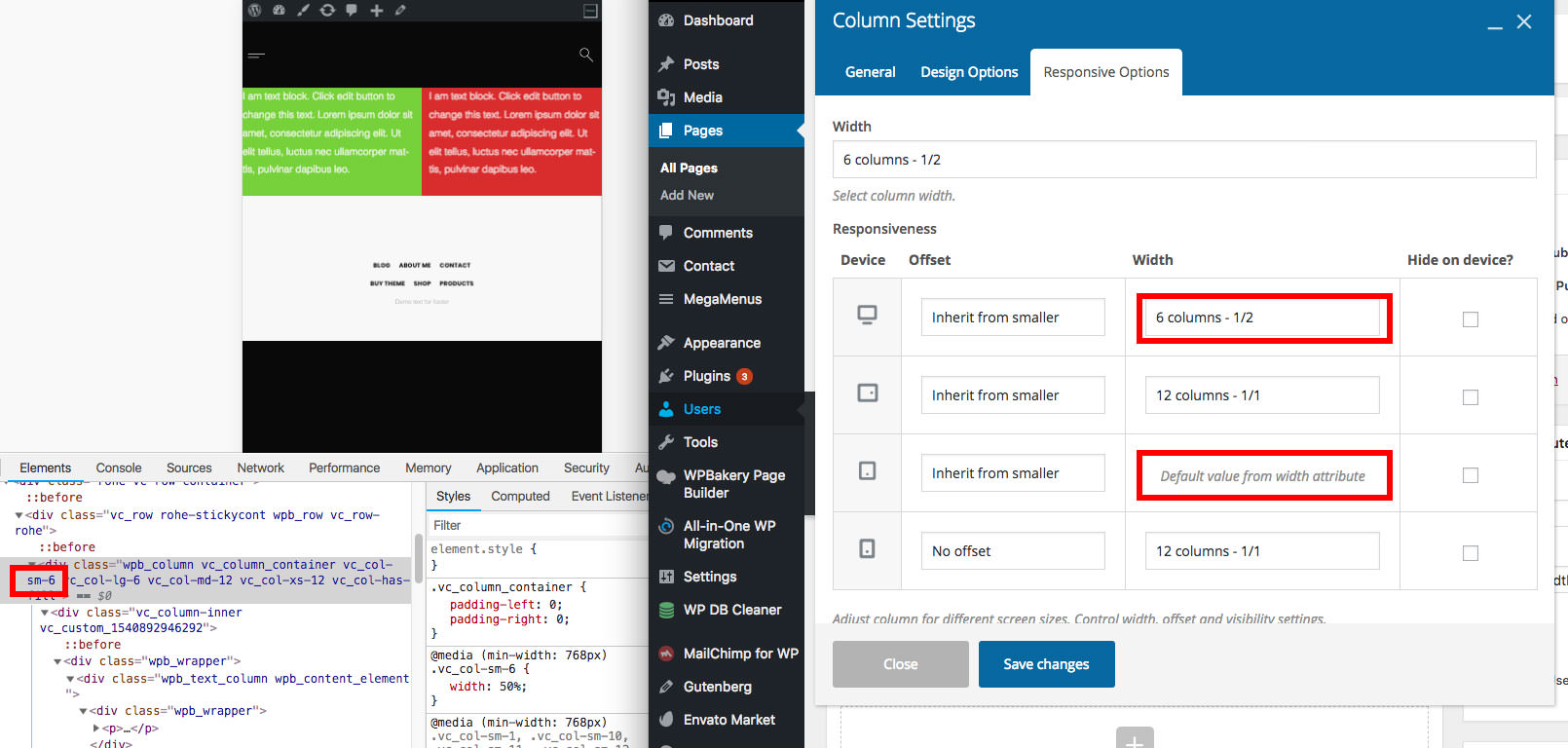1568x748 pixels.
Task: Tick Hide on device for the mobile row
Action: click(x=1471, y=553)
